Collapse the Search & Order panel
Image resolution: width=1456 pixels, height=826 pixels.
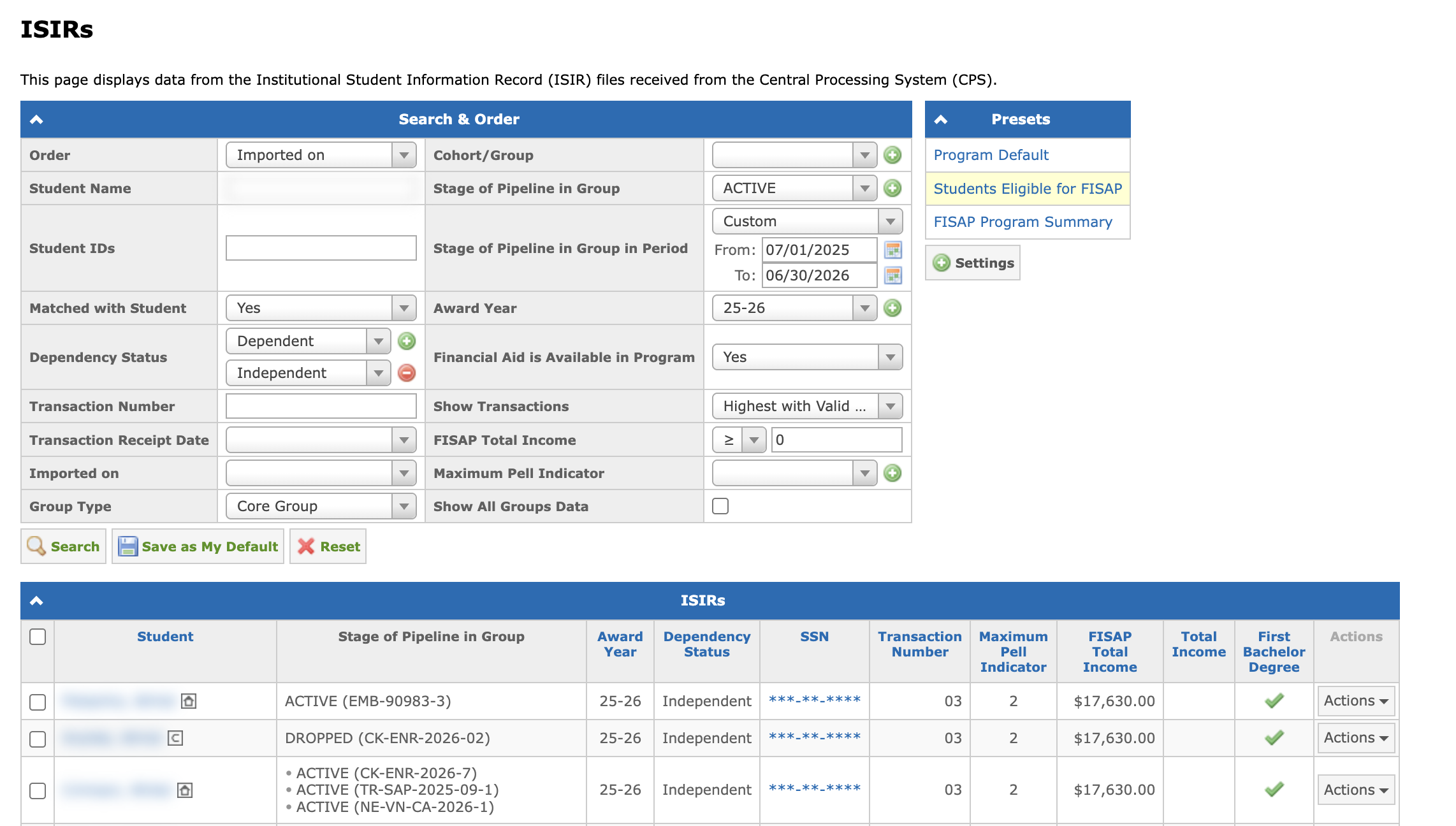tap(36, 119)
